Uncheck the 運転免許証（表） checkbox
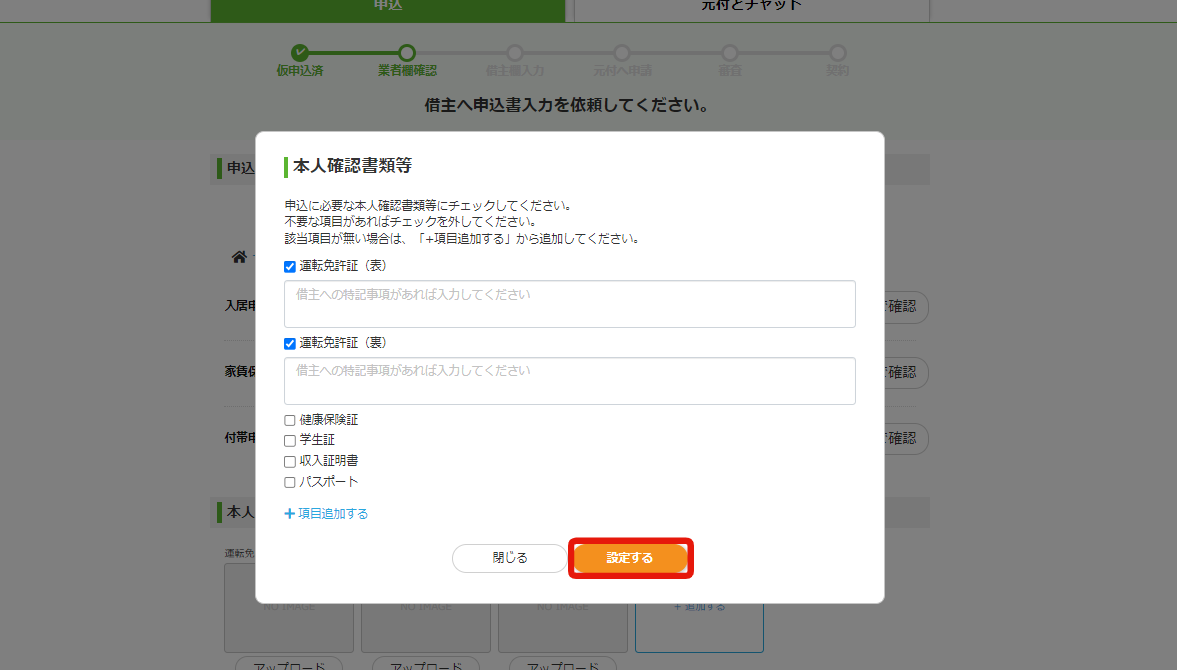1177x670 pixels. pos(290,266)
